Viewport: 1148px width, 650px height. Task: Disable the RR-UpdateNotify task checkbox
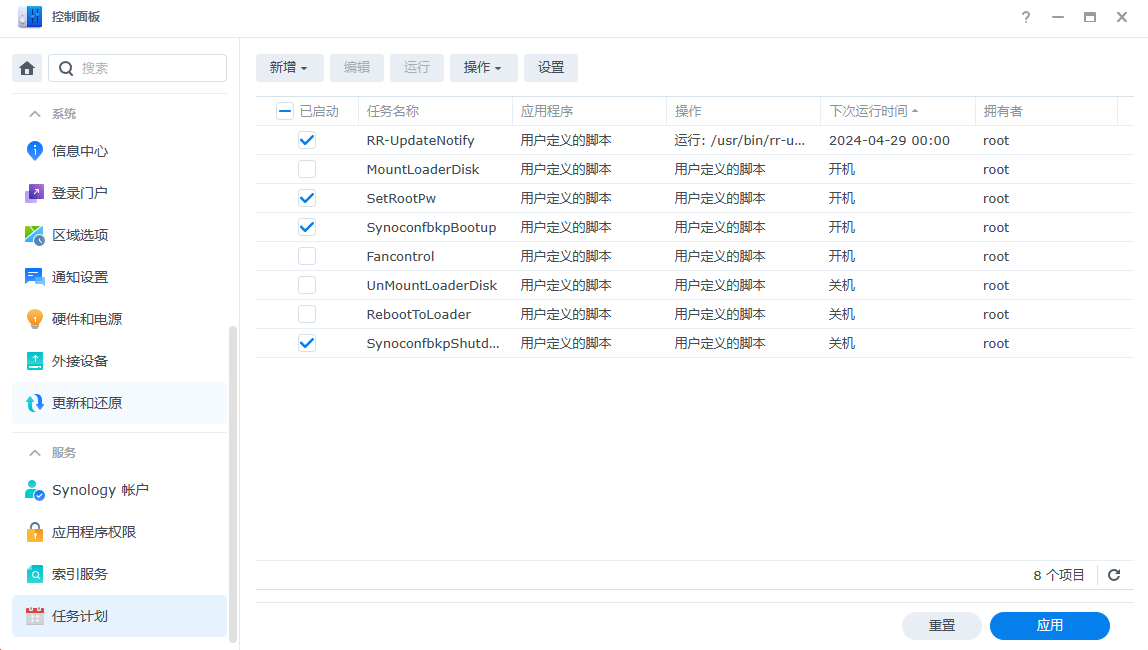point(307,140)
